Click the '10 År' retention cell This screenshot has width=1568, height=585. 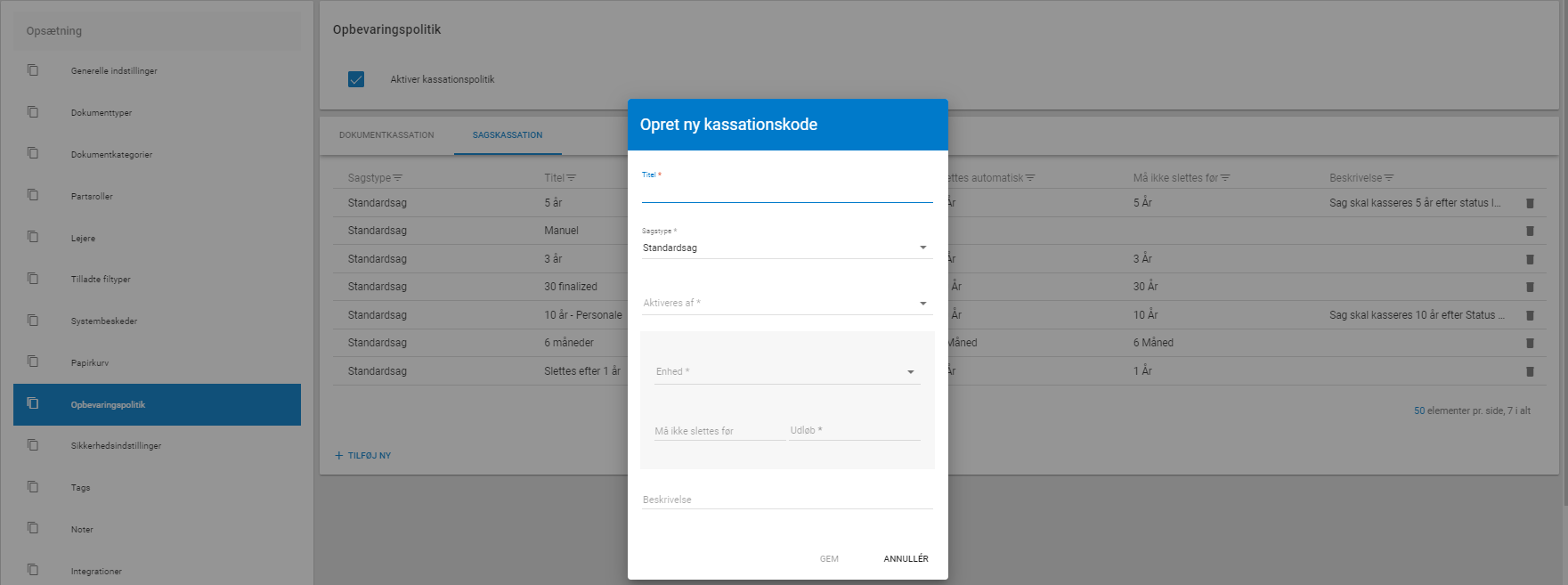[1146, 315]
